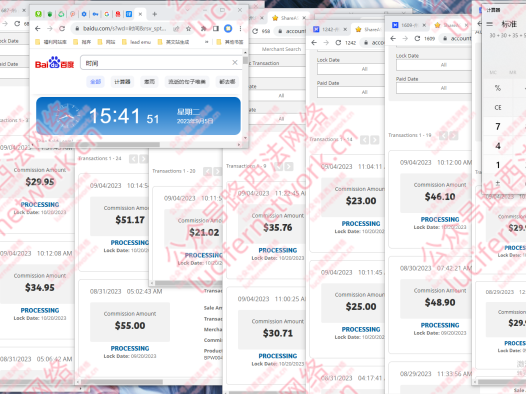Open the side panel icon in Baidu window
The height and width of the screenshot is (394, 526).
point(216,29)
